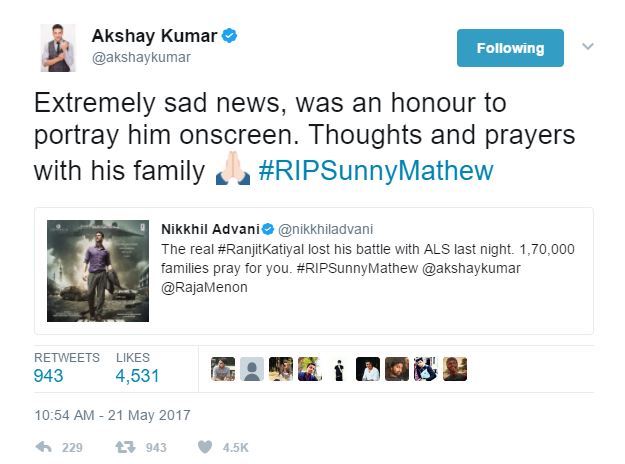Click the last liker avatar in row
This screenshot has height=464, width=625.
tap(455, 370)
